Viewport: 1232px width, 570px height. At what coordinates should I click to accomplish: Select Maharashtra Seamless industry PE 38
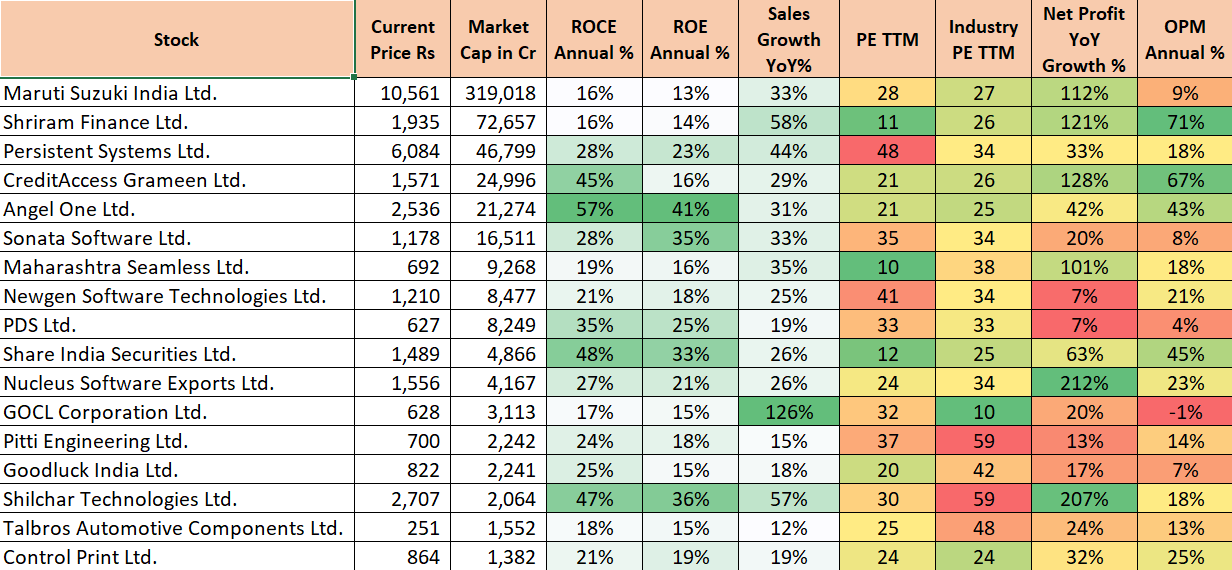984,268
